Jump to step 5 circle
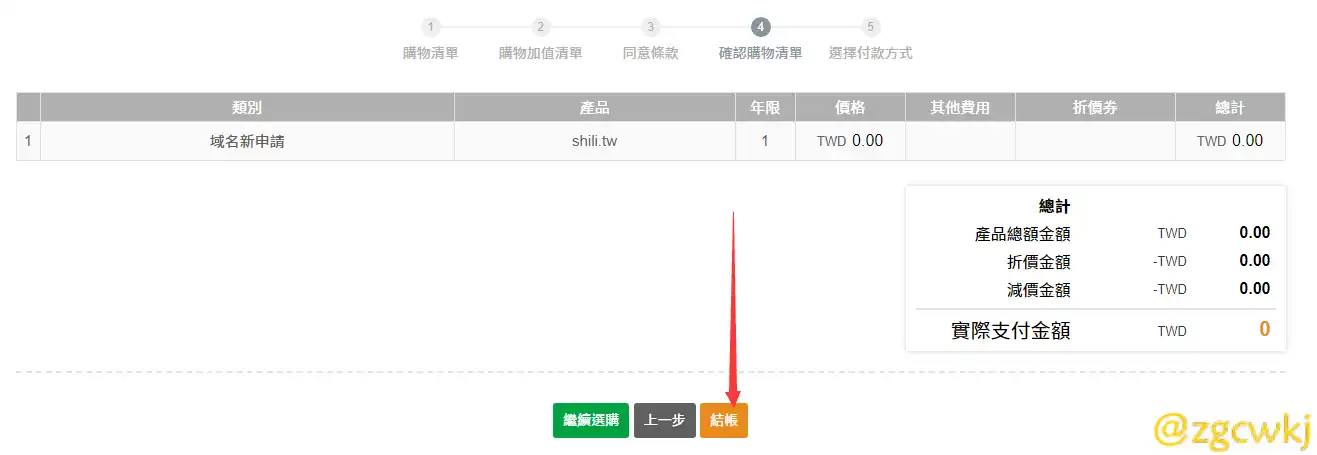This screenshot has height=455, width=1317. click(x=870, y=27)
